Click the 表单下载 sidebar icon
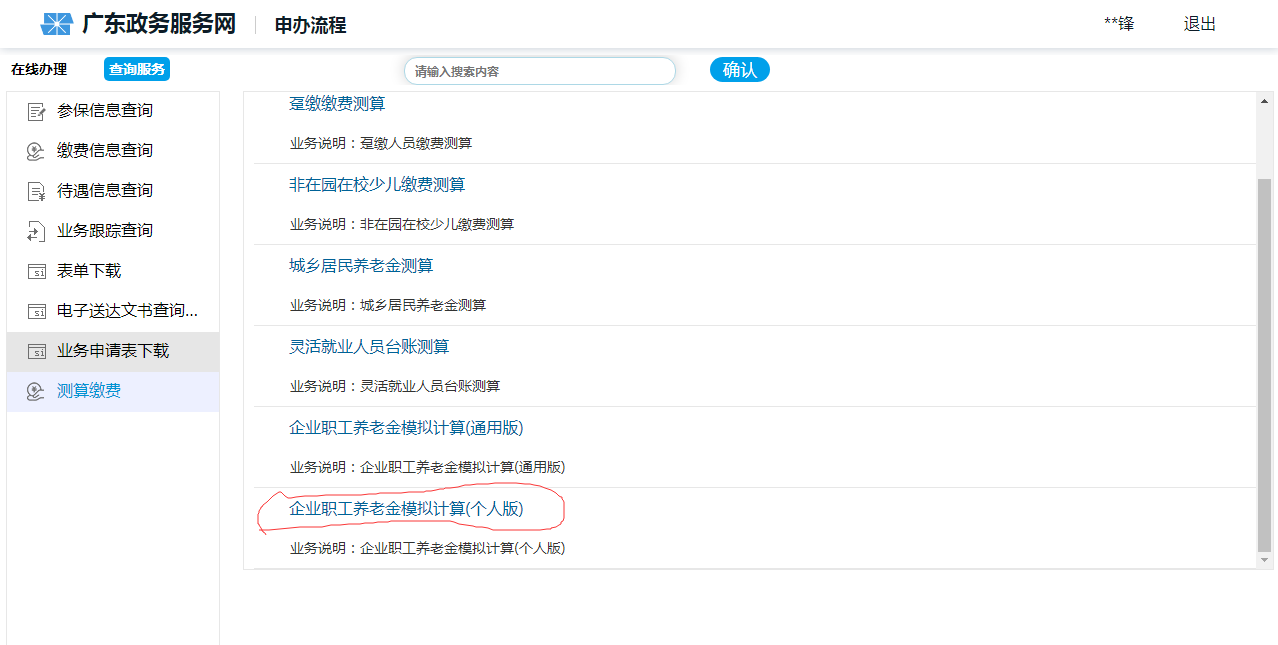This screenshot has height=645, width=1278. pos(36,271)
